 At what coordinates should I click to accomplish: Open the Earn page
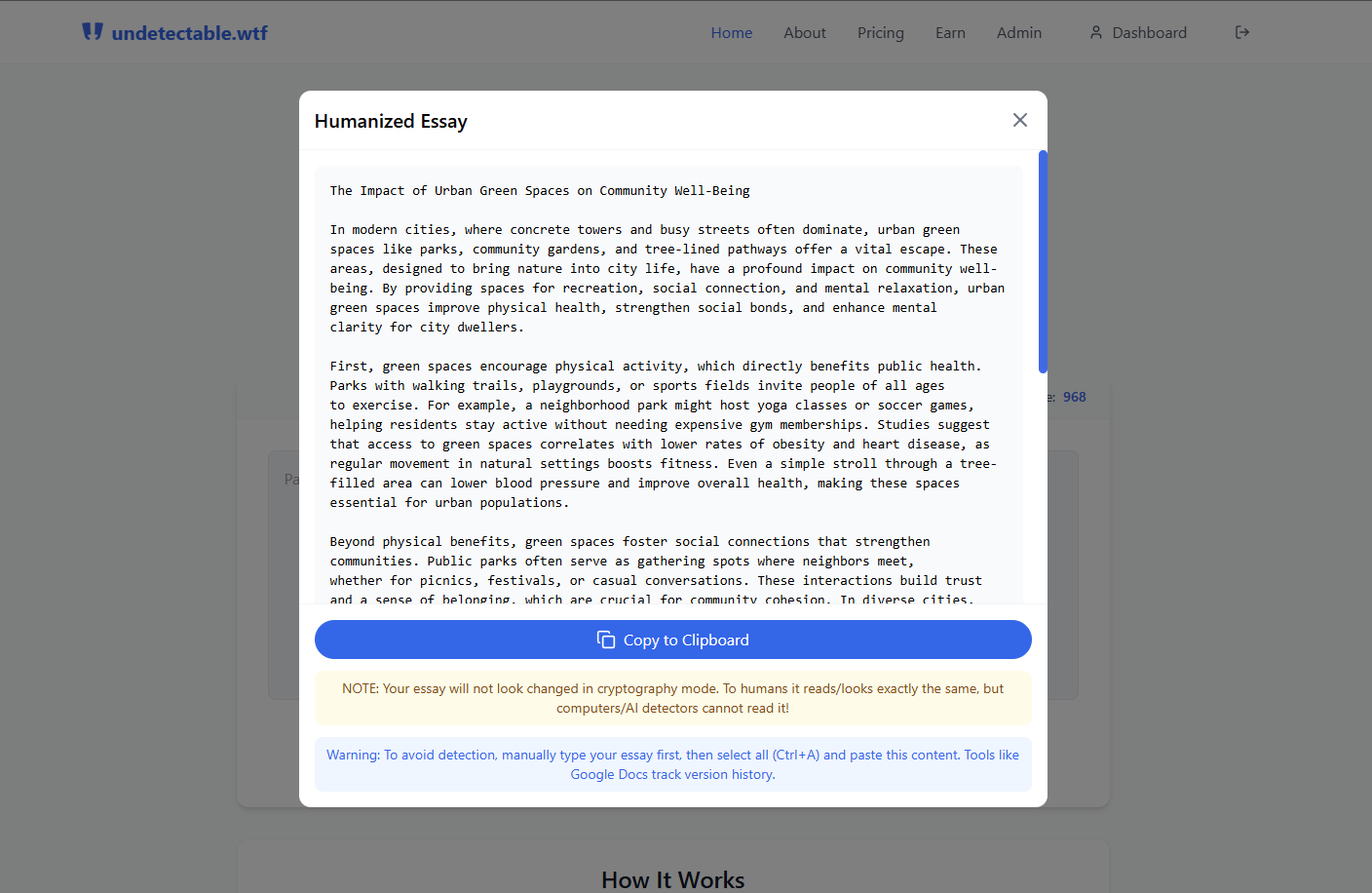coord(950,32)
